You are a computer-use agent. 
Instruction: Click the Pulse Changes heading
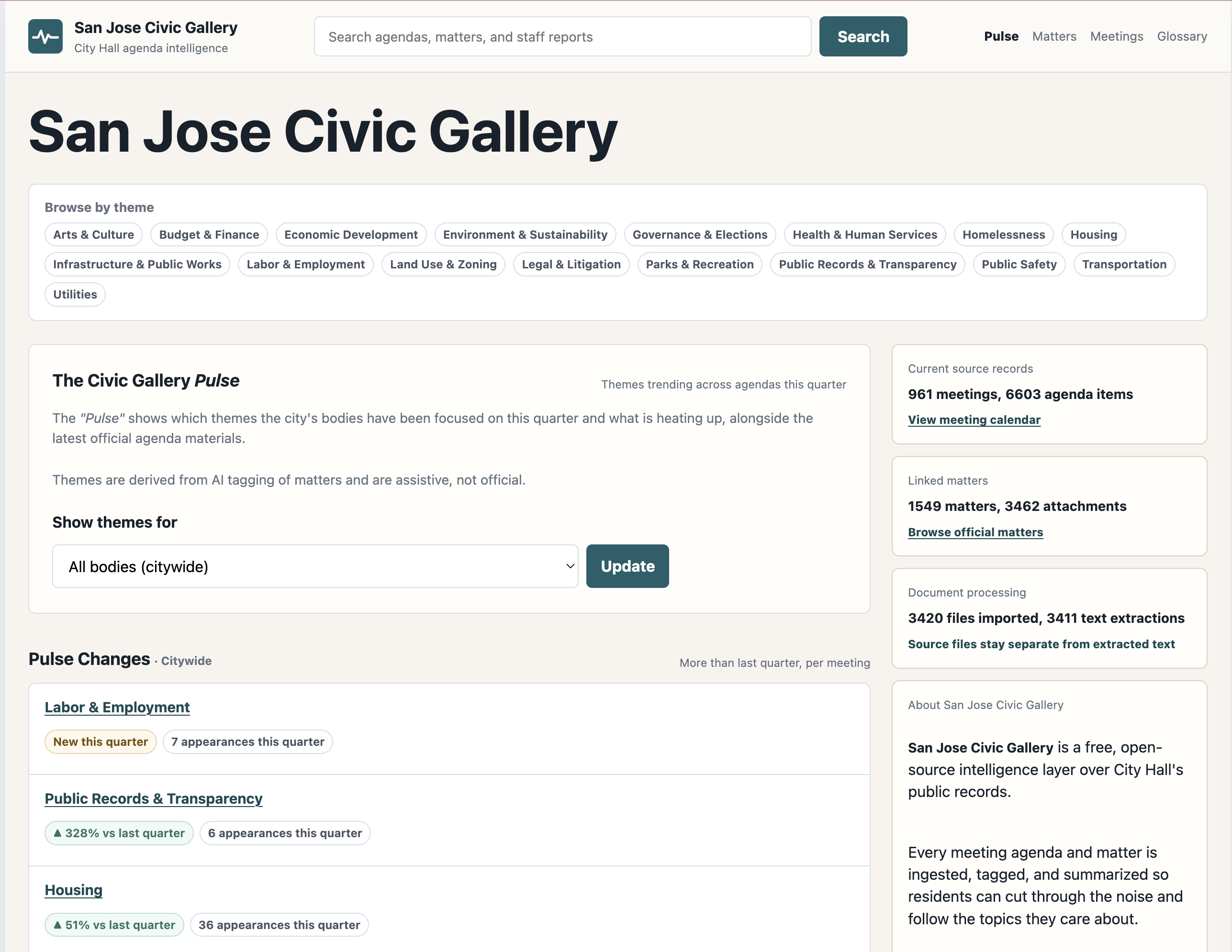click(x=89, y=659)
